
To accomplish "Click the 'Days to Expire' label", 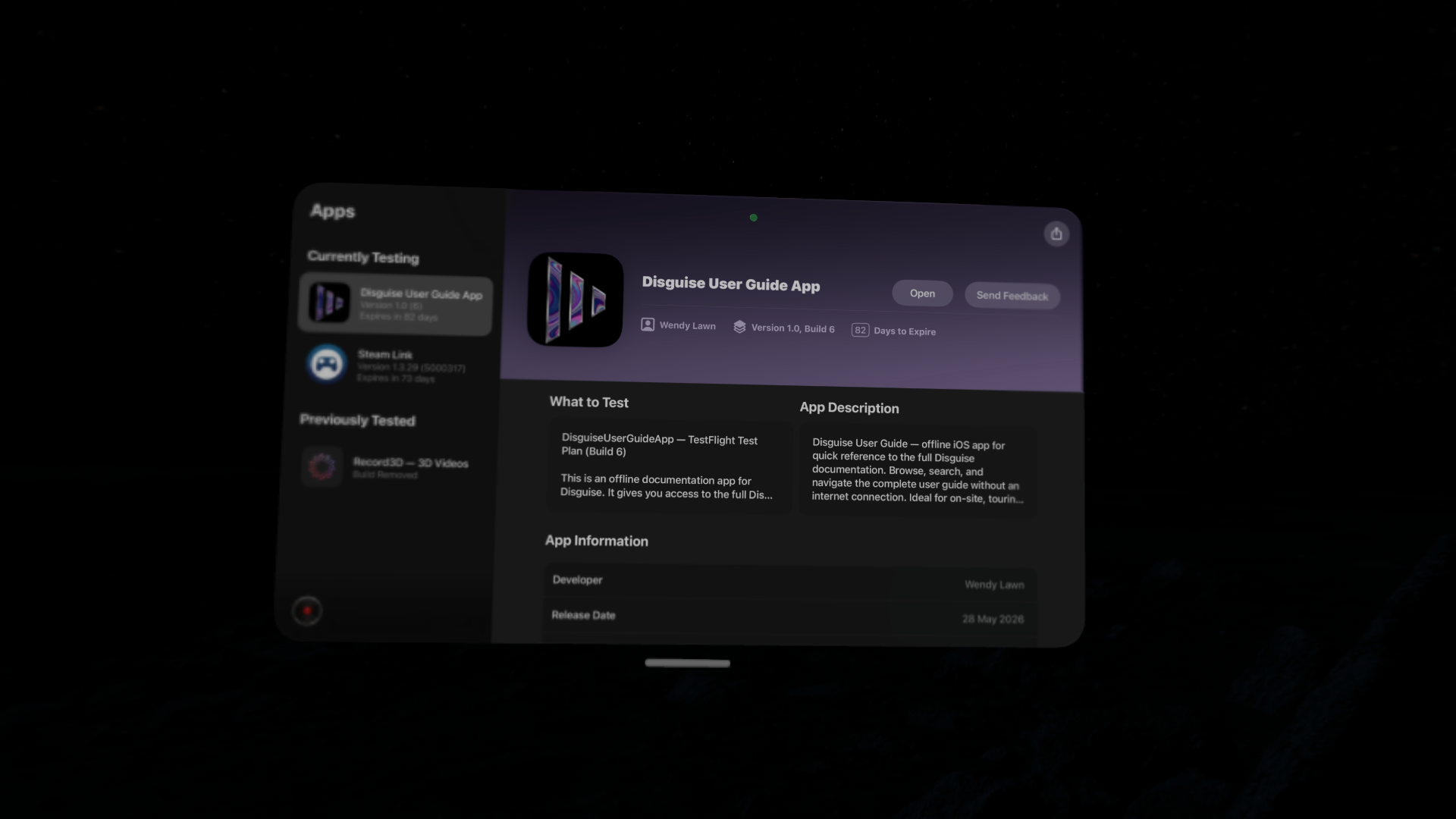I will tap(905, 331).
